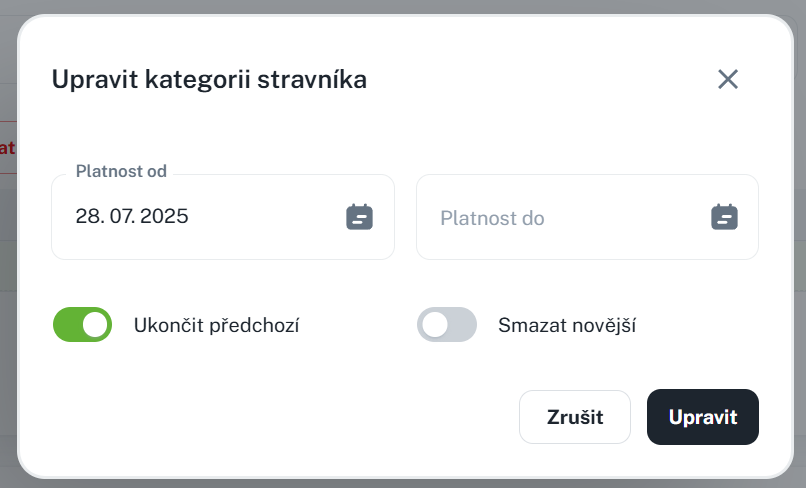The image size is (806, 488).
Task: Click the Ukončit předchozí label text
Action: (x=217, y=325)
